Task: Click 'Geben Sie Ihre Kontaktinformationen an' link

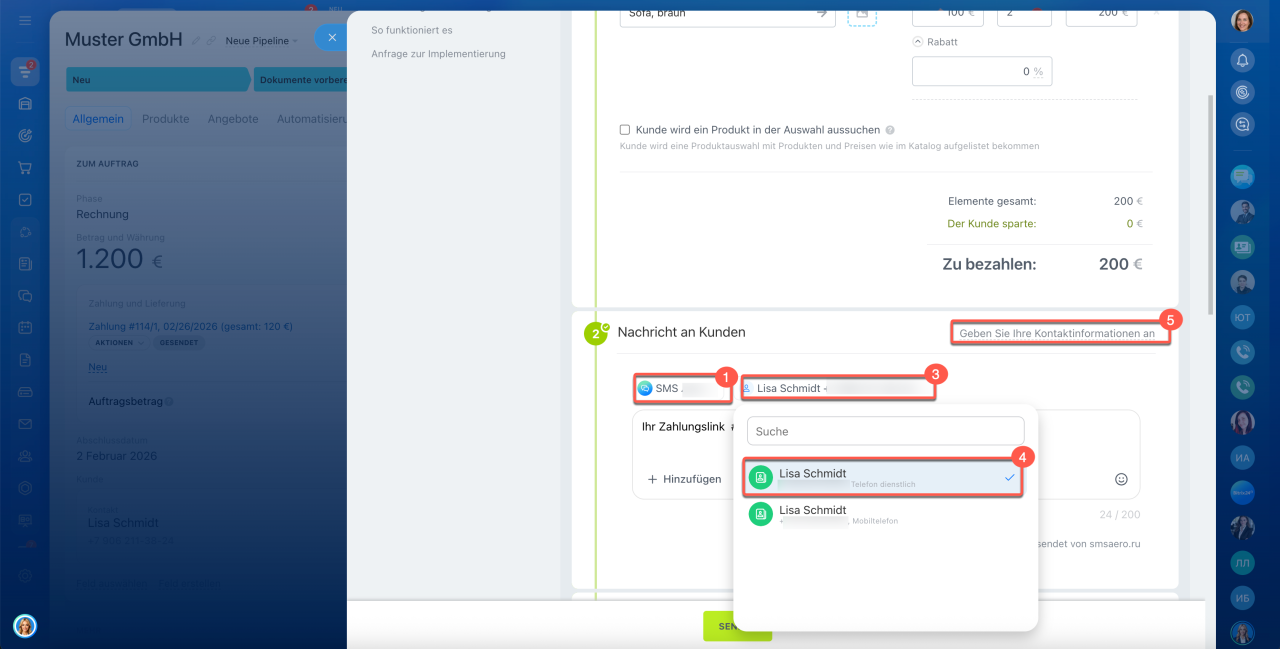Action: point(1057,333)
